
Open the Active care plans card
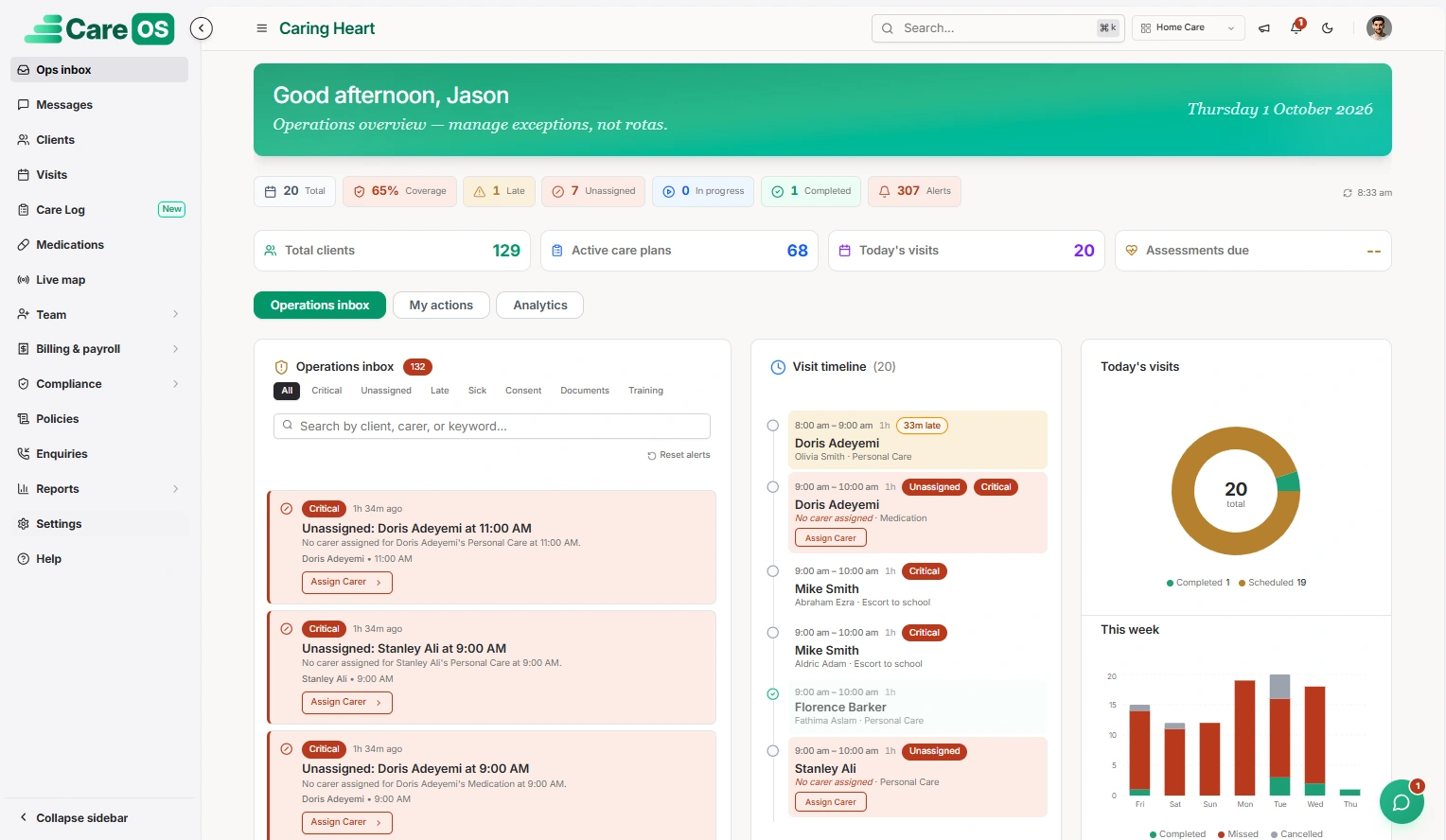tap(679, 251)
